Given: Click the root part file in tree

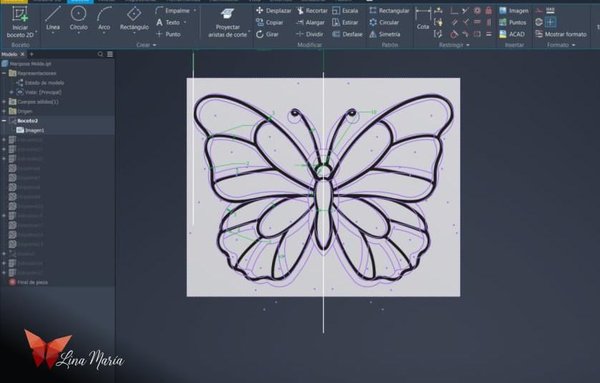Looking at the screenshot, I should pyautogui.click(x=26, y=64).
